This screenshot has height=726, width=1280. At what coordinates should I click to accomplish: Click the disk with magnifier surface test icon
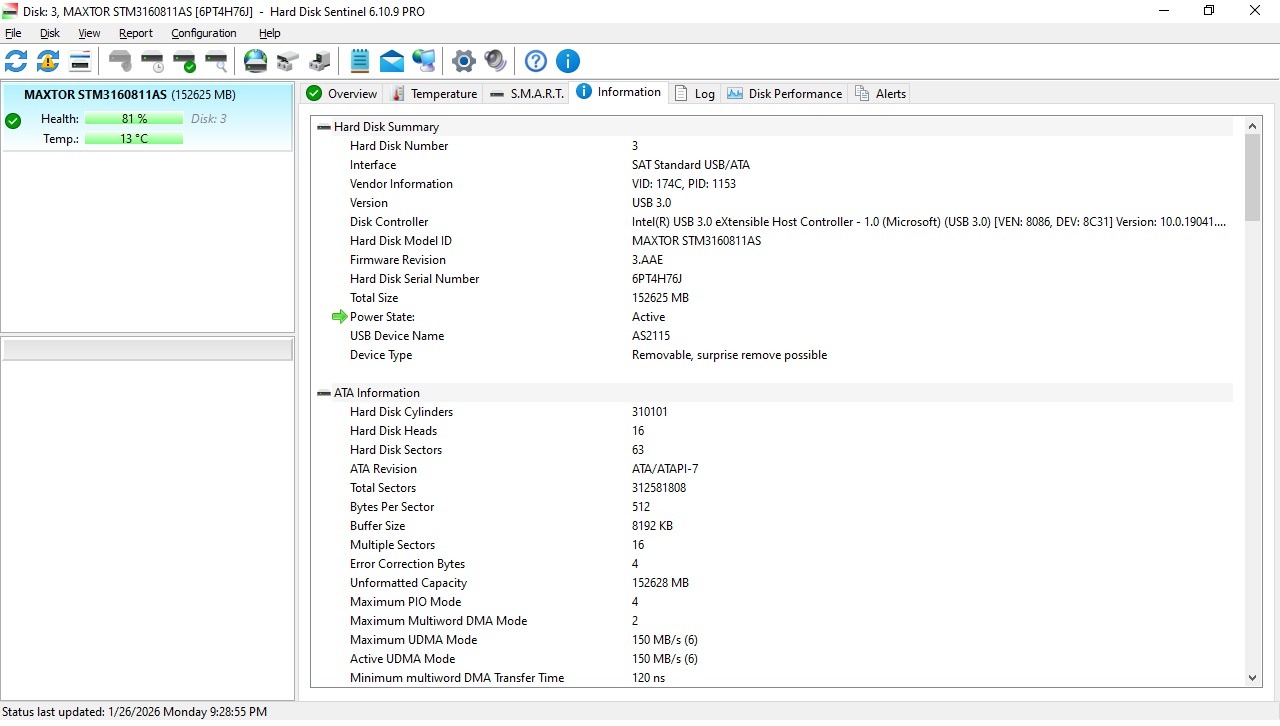tap(216, 61)
